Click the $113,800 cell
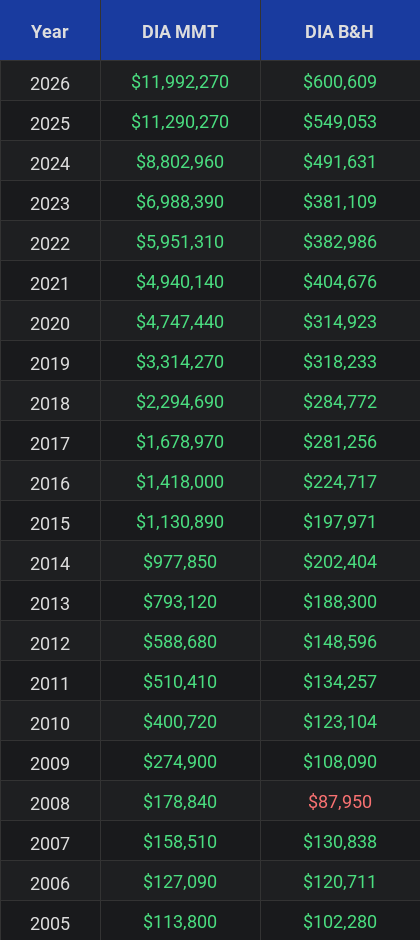420x940 pixels. pyautogui.click(x=180, y=922)
